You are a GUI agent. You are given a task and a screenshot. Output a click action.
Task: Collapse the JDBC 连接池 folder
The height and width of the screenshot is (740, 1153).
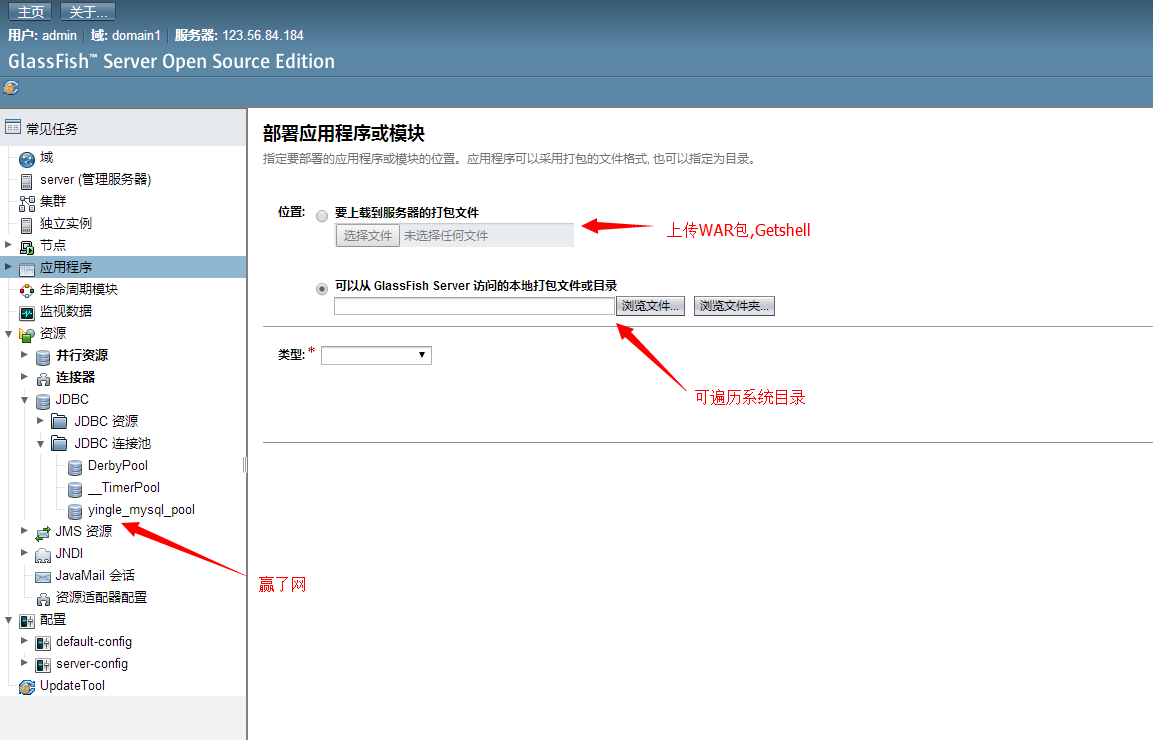tap(40, 444)
